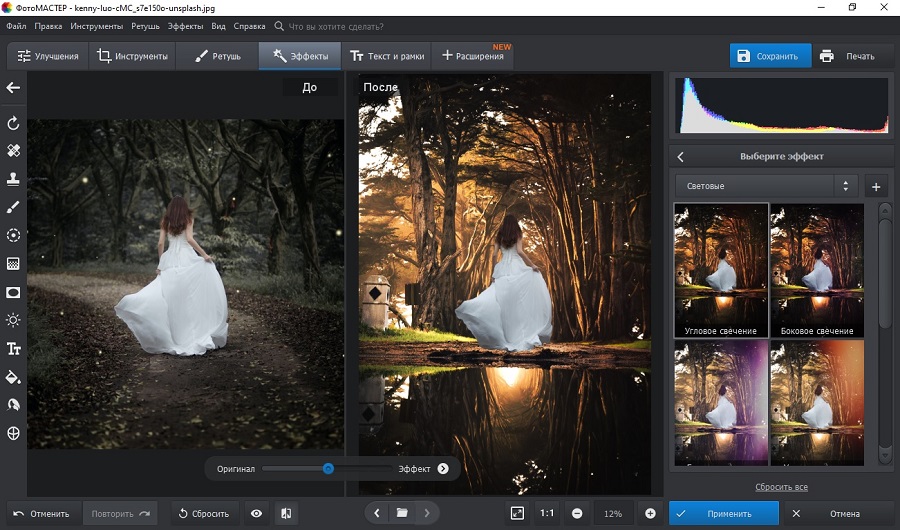This screenshot has height=530, width=900.
Task: Click the Отмена button
Action: coord(838,513)
